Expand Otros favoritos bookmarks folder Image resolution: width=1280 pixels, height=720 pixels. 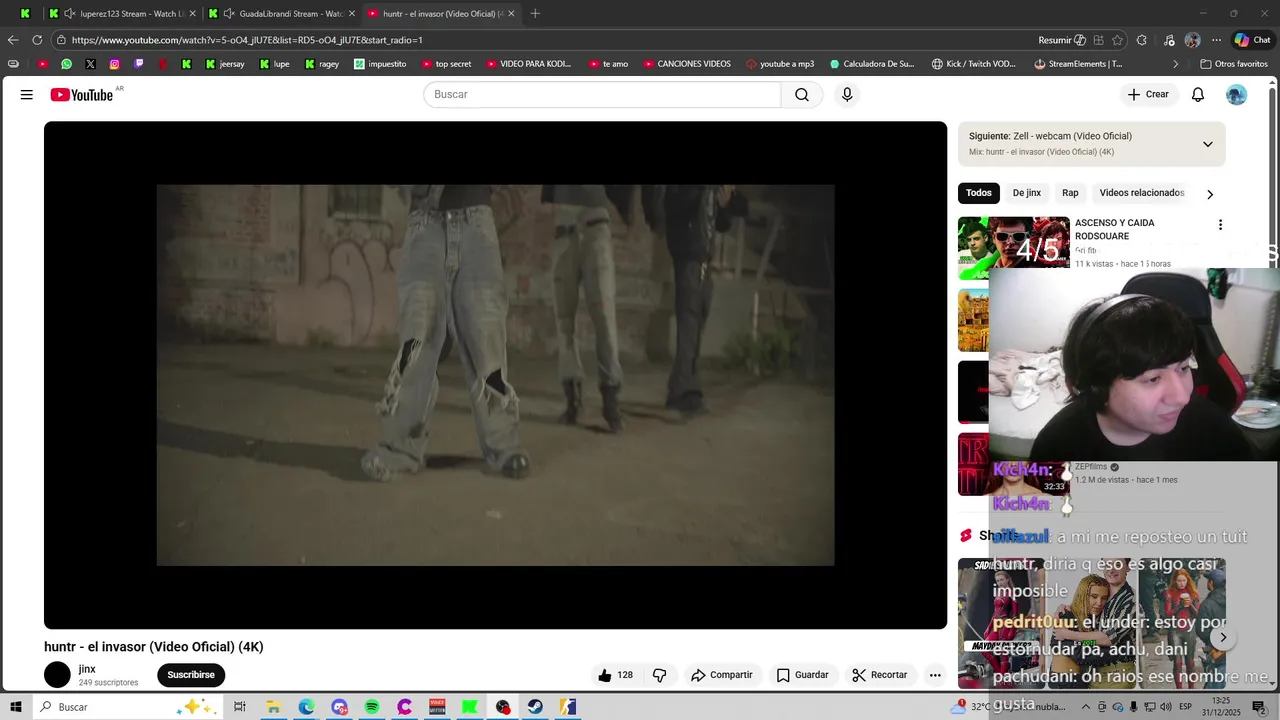point(1234,64)
